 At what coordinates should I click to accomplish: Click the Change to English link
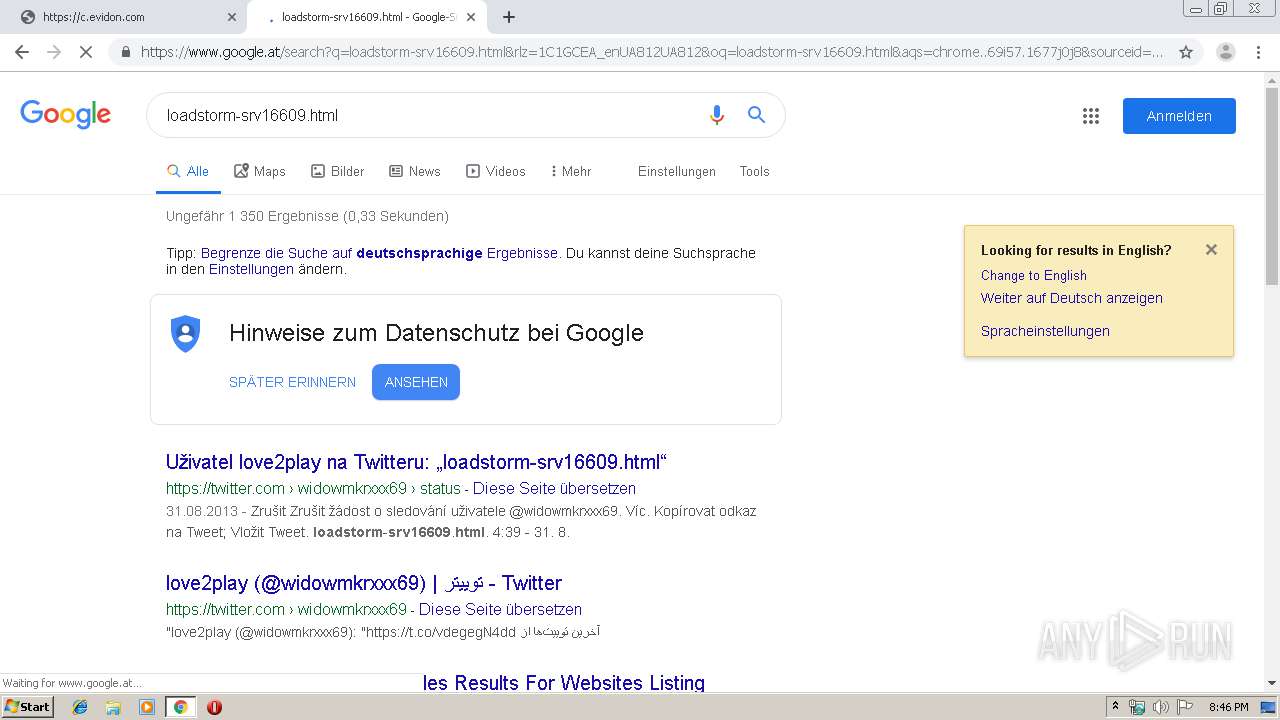coord(1033,275)
